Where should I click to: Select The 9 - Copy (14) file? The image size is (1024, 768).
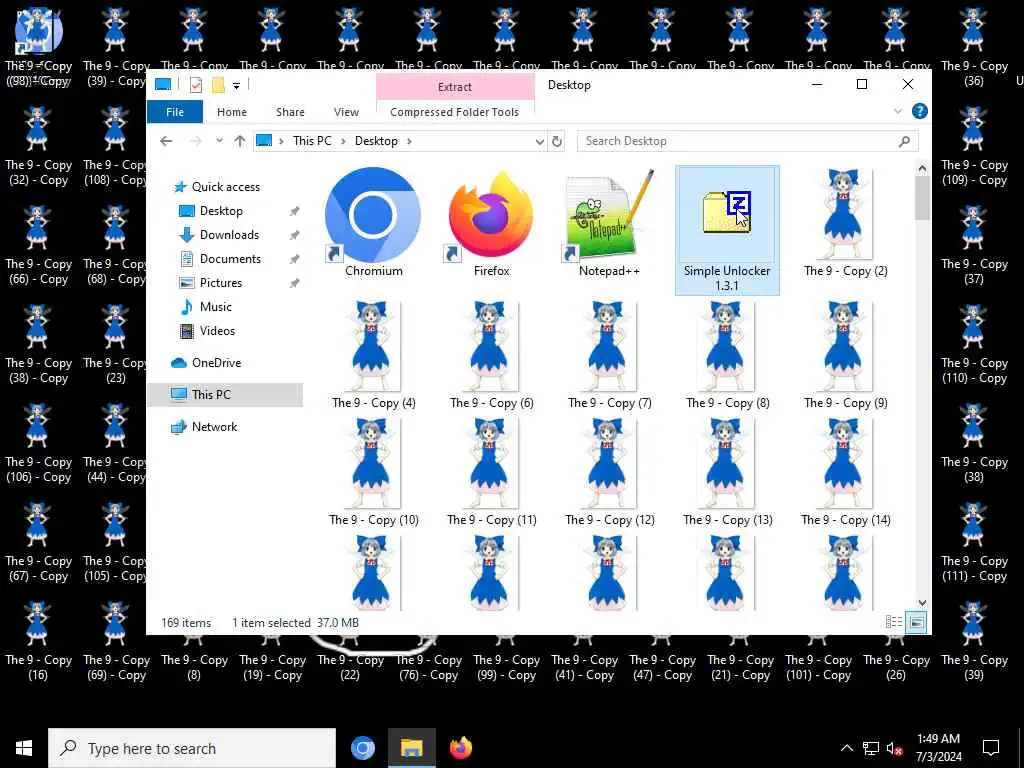[x=846, y=473]
